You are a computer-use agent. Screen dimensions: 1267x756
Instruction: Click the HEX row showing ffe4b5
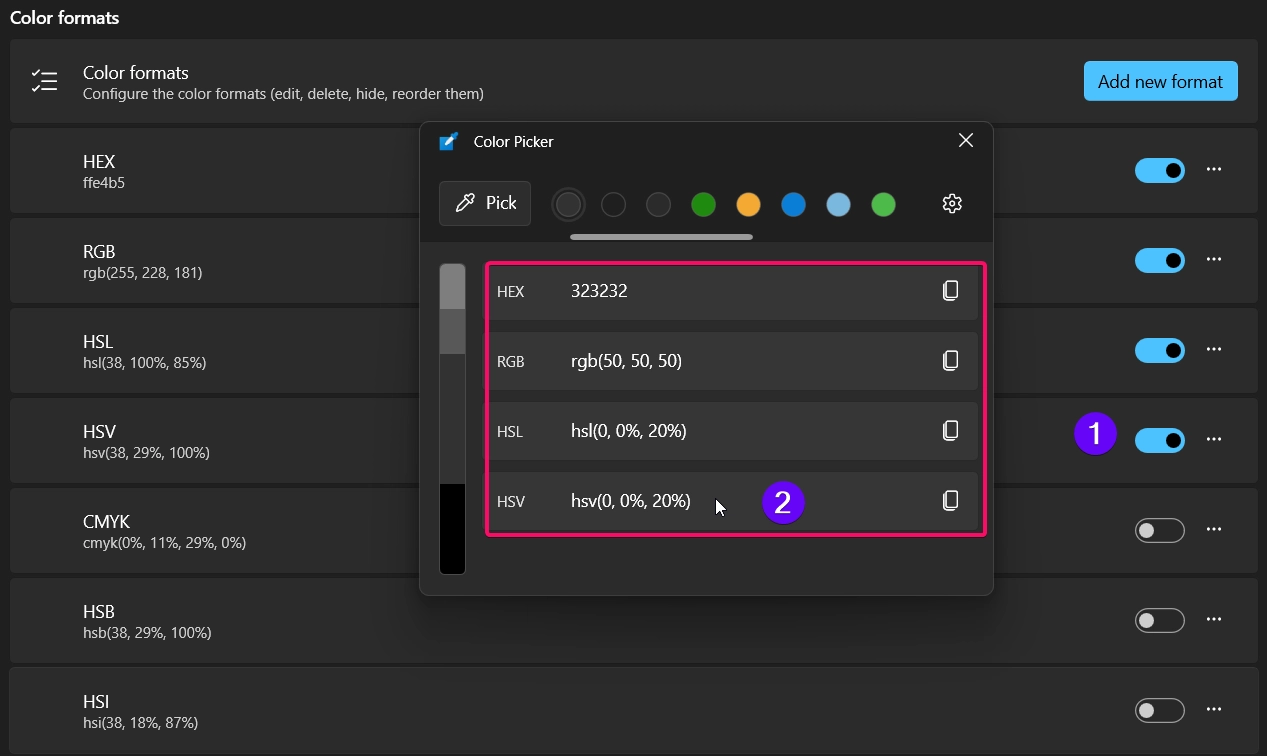click(x=634, y=171)
